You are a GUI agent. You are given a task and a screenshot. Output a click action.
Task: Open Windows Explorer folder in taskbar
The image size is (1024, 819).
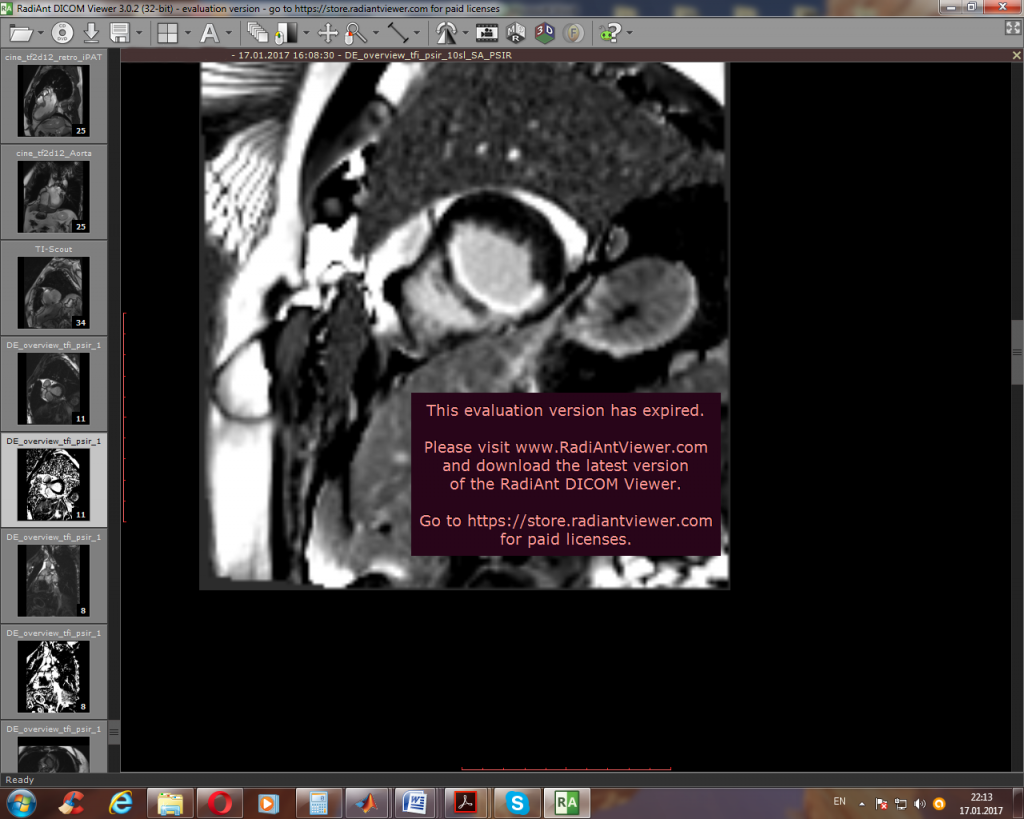[170, 803]
